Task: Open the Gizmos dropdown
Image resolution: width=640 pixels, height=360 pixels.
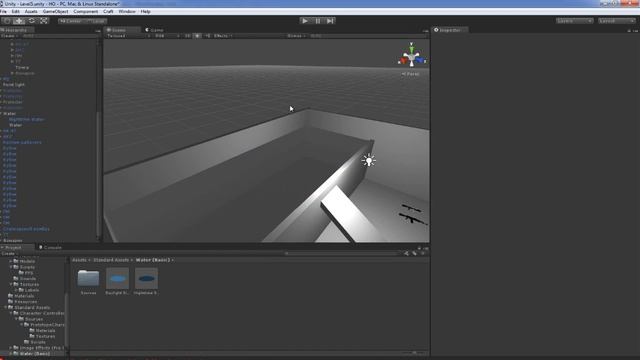Action: (296, 36)
